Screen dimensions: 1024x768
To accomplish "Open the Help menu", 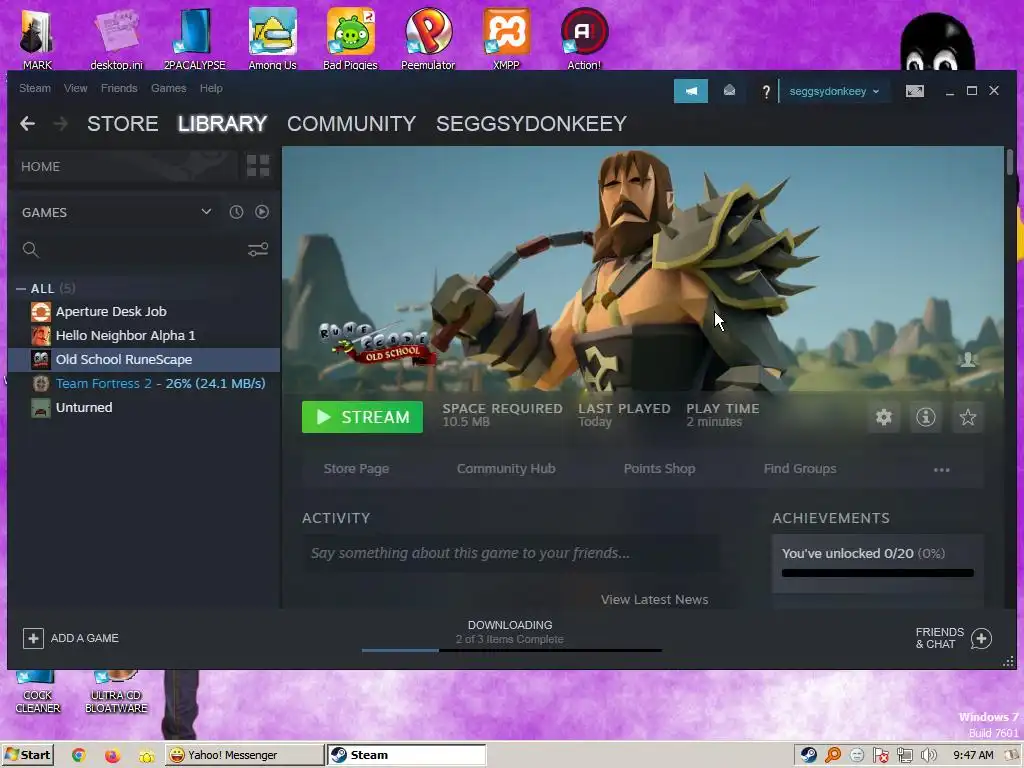I will coord(211,88).
